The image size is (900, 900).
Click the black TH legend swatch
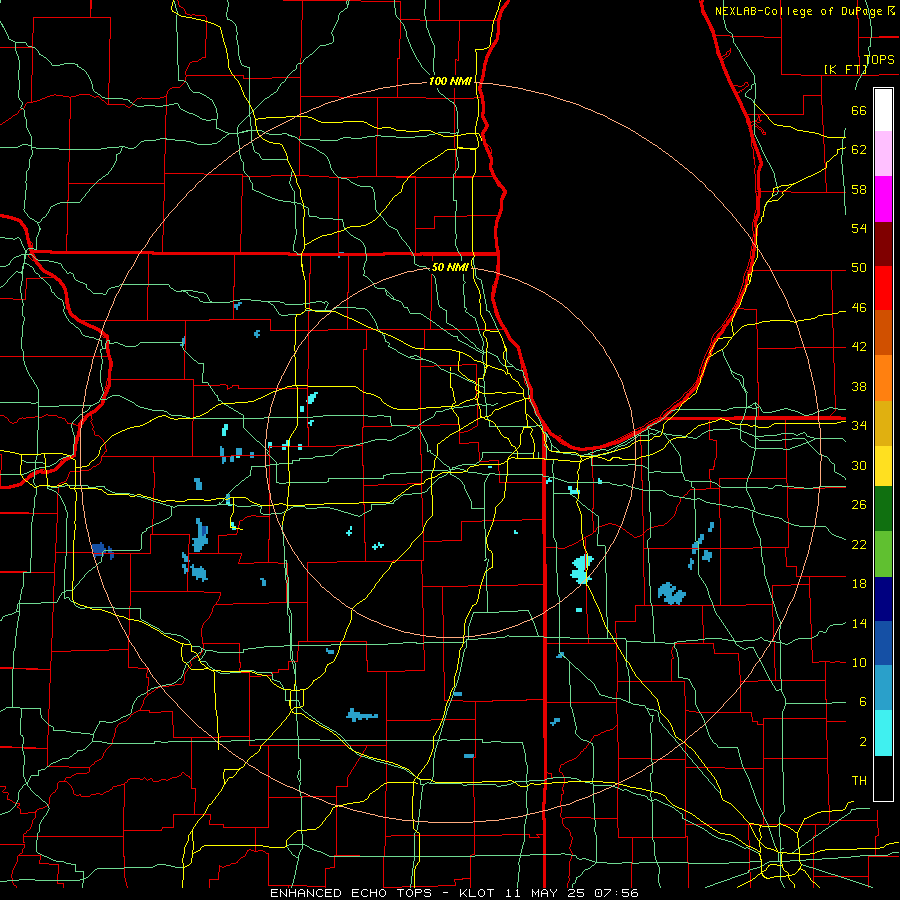click(x=883, y=778)
